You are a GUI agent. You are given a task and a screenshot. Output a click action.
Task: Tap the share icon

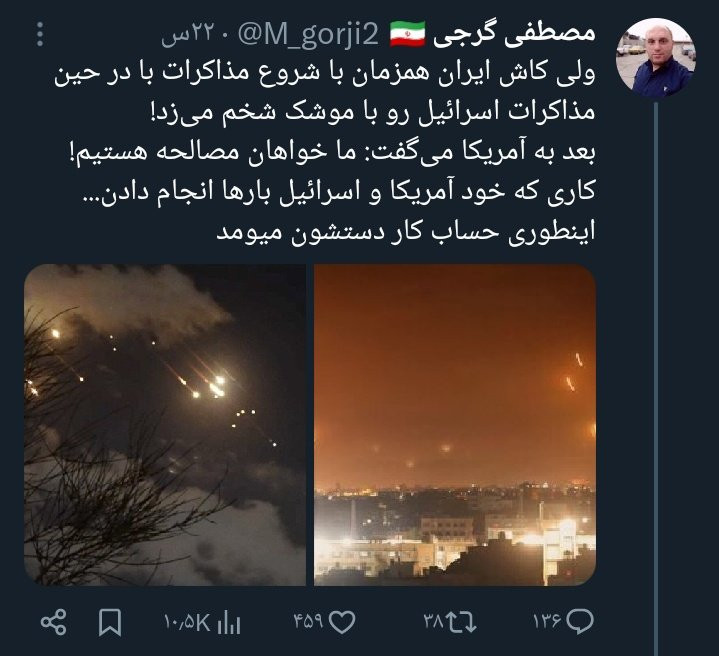[54, 622]
